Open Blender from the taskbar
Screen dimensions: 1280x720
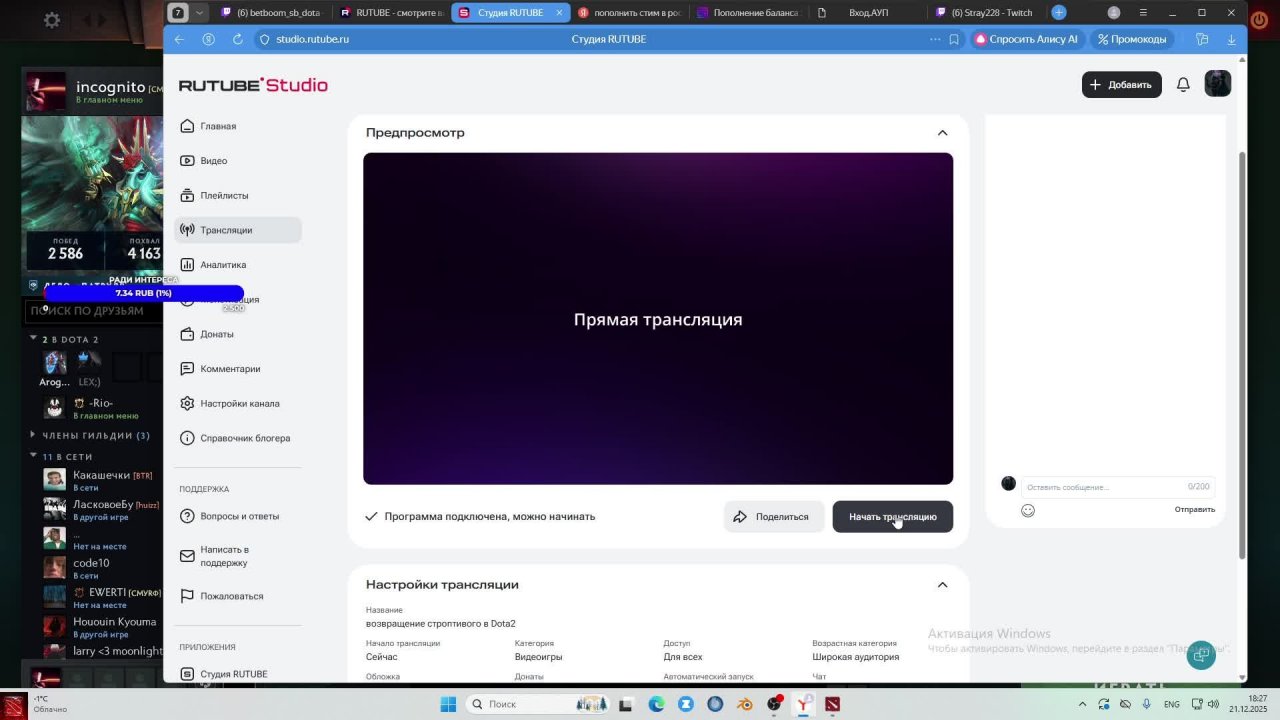tap(744, 704)
